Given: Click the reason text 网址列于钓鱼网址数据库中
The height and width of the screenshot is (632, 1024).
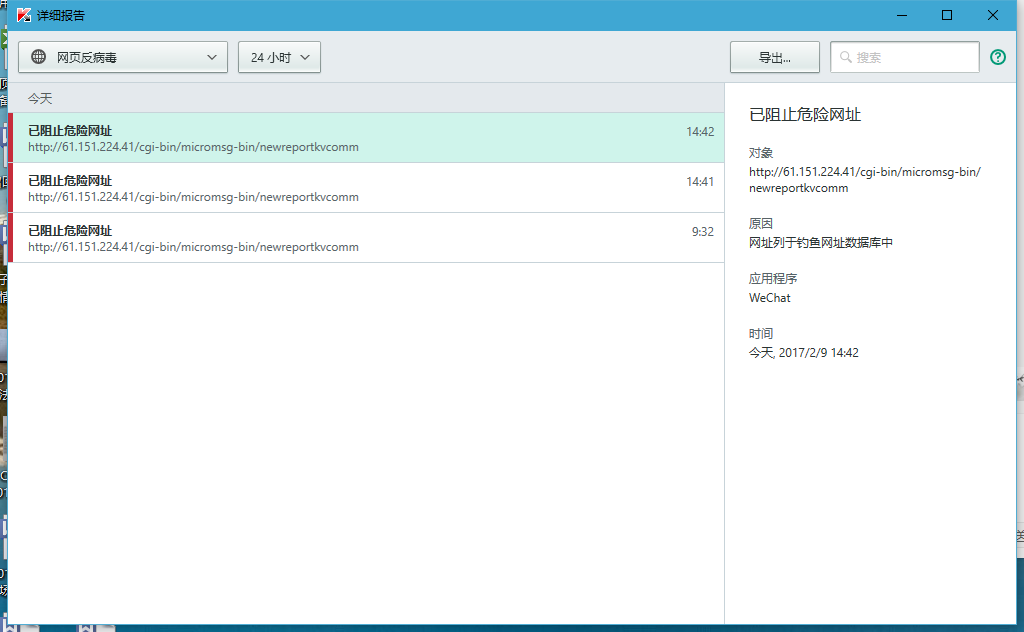Looking at the screenshot, I should pos(820,242).
